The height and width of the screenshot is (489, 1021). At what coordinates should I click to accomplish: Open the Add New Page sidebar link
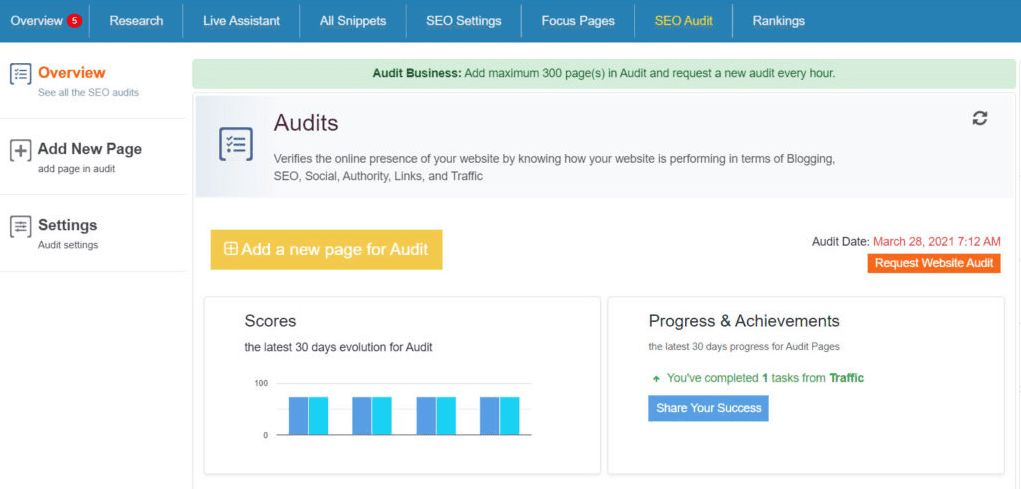(89, 150)
